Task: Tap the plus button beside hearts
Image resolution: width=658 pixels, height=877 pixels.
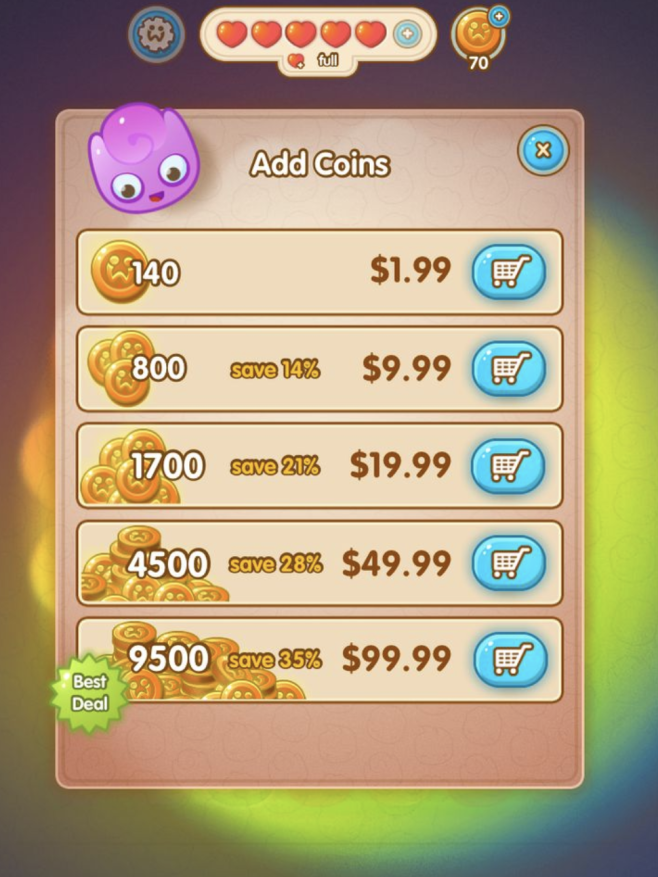Action: tap(407, 34)
